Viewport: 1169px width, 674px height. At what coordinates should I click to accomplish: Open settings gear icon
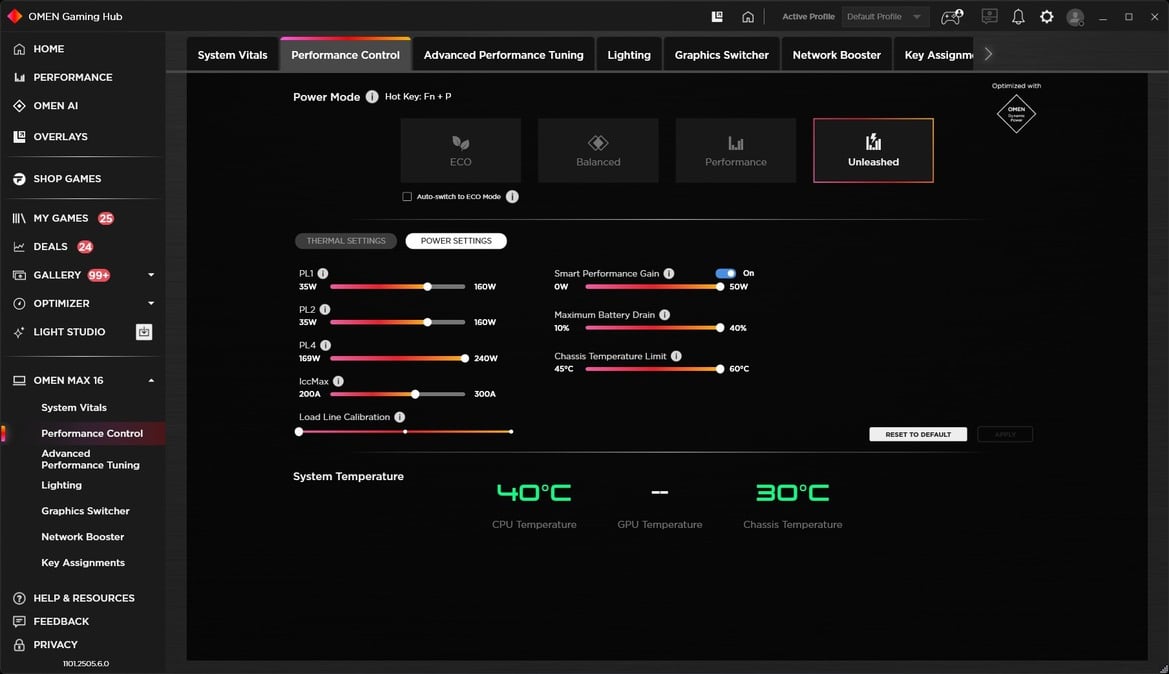tap(1047, 16)
